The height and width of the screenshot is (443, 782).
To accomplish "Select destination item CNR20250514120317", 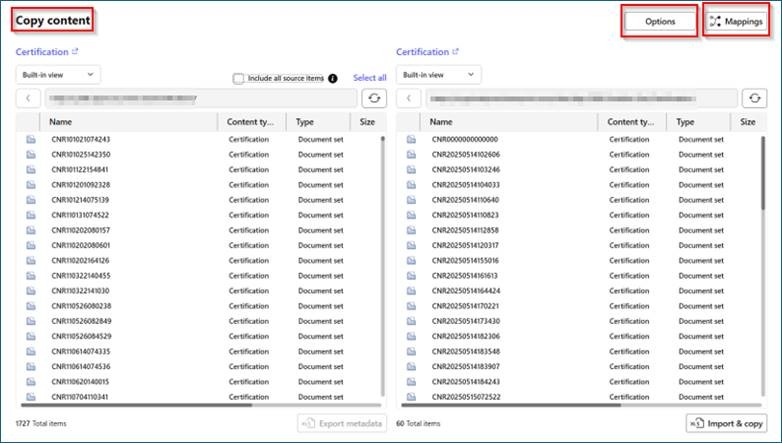I will point(465,245).
